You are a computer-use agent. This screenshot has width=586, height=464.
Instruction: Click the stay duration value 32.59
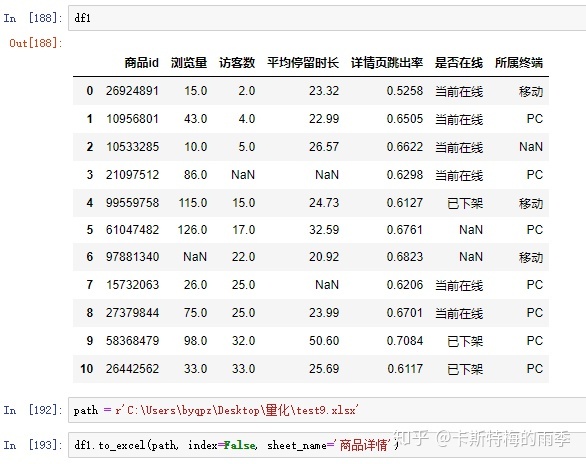(x=324, y=229)
